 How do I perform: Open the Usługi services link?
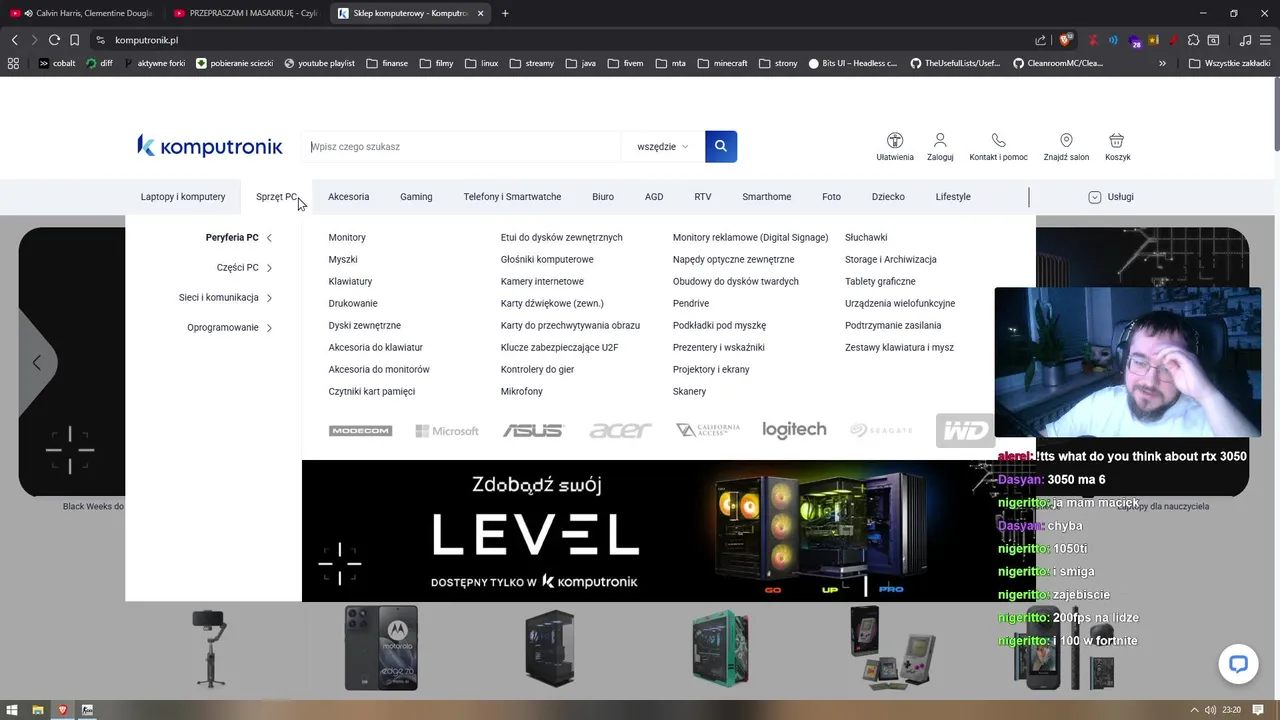(1111, 197)
